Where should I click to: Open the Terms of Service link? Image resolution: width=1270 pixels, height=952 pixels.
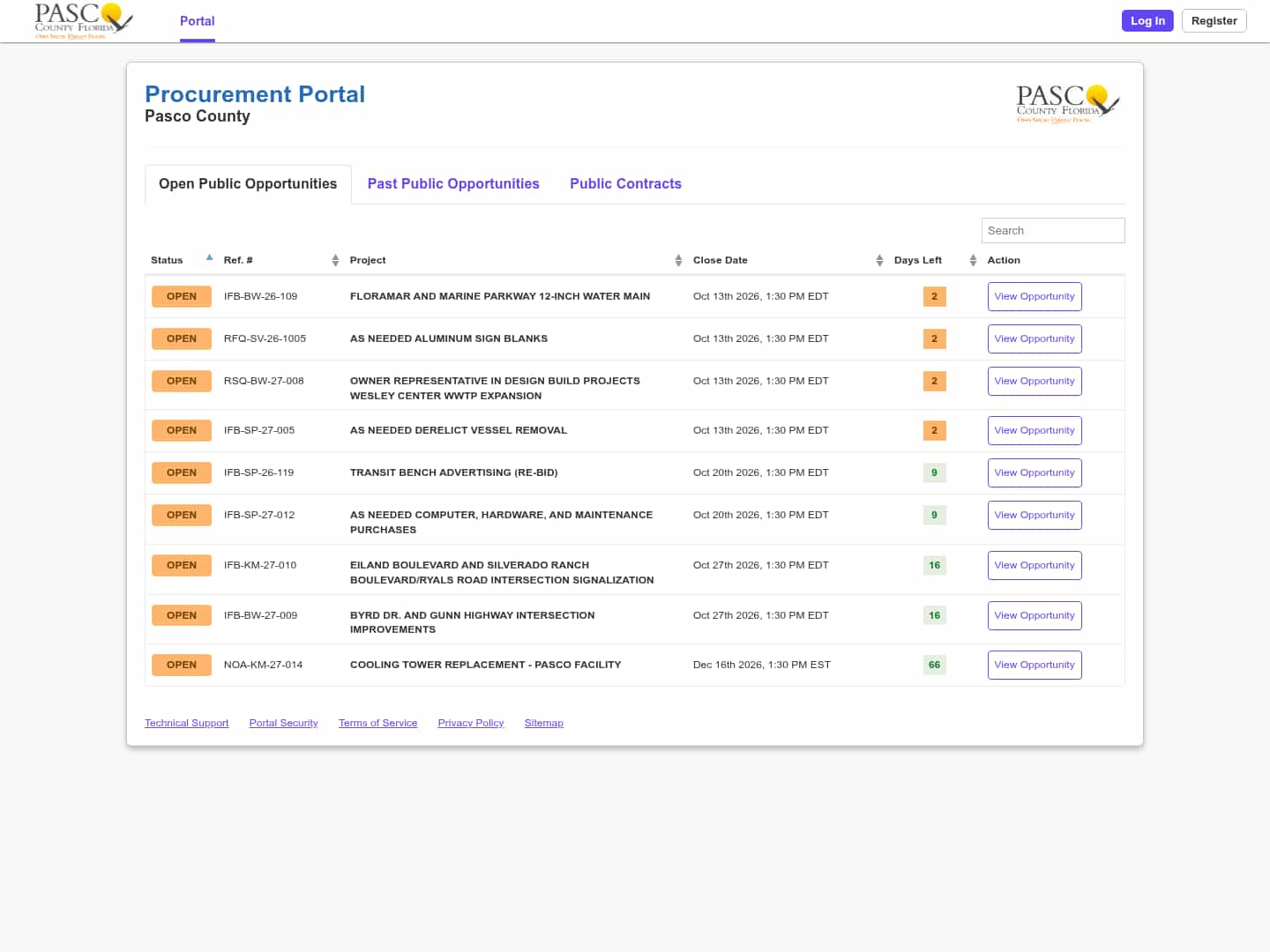pos(377,723)
